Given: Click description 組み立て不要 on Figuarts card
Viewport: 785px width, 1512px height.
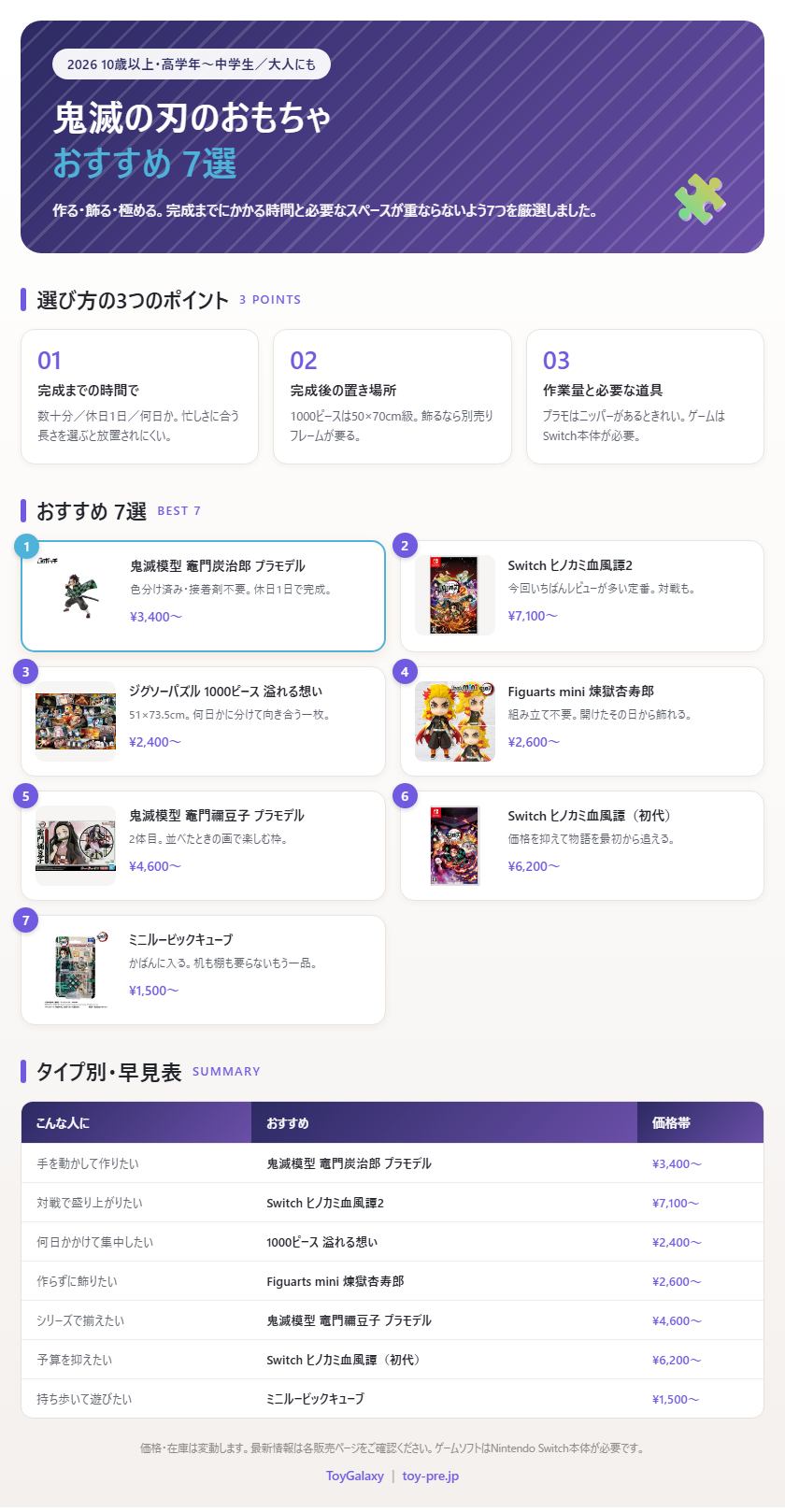Looking at the screenshot, I should (601, 715).
